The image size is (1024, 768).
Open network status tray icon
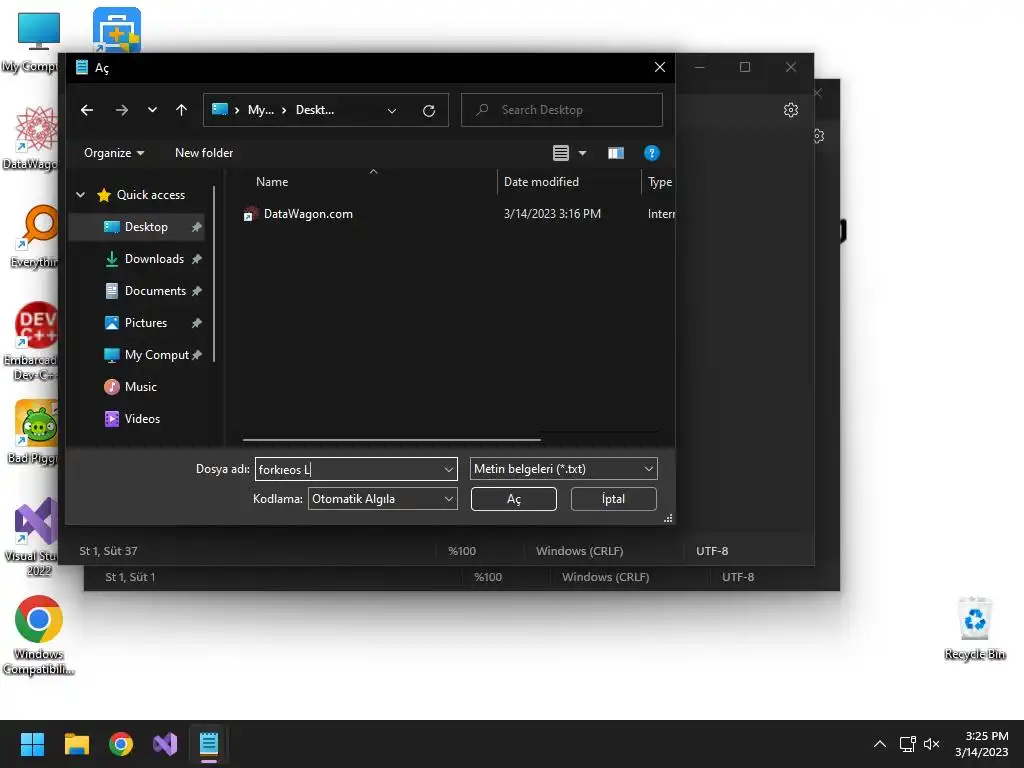(907, 744)
